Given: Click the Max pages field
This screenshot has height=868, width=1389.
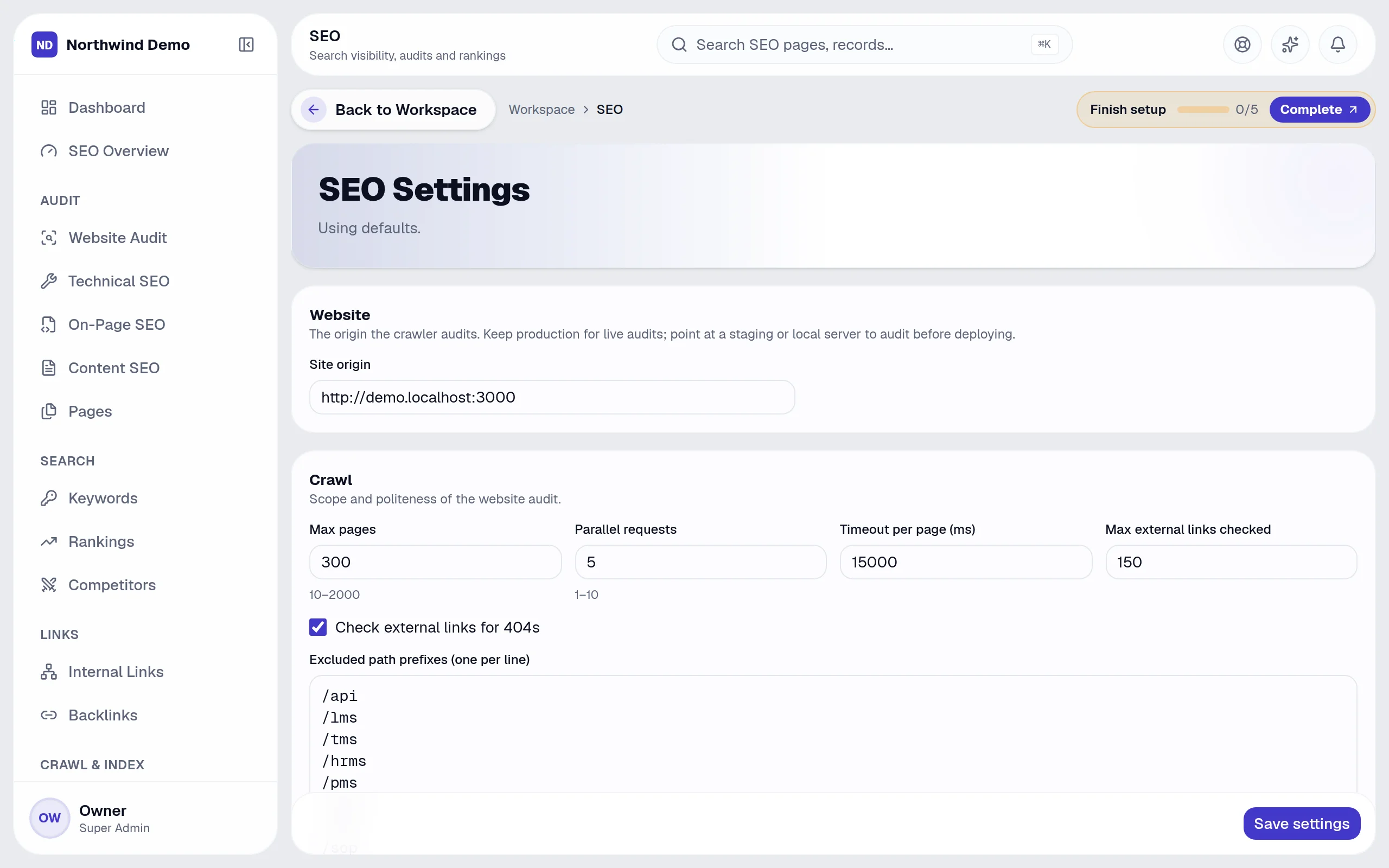Looking at the screenshot, I should pos(435,562).
